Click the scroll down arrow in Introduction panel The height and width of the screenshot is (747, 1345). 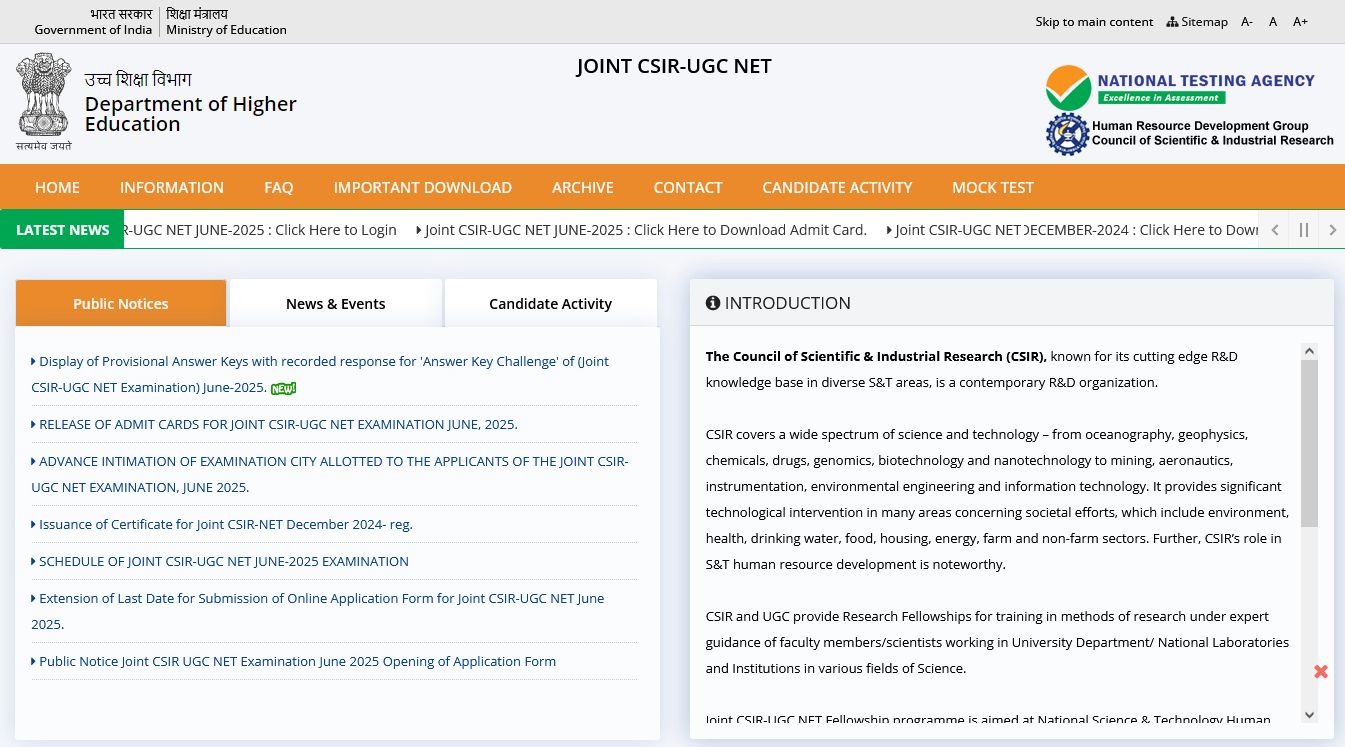[1309, 714]
